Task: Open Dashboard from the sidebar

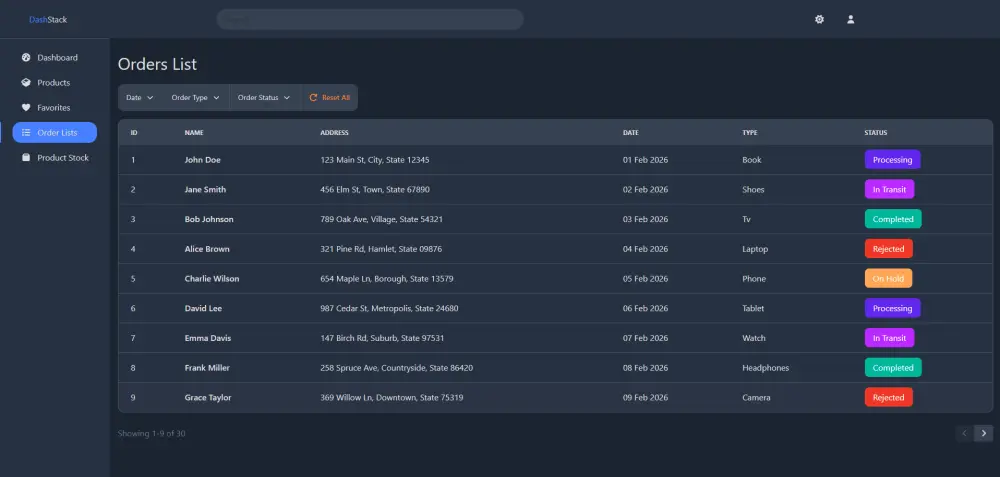Action: (x=54, y=57)
